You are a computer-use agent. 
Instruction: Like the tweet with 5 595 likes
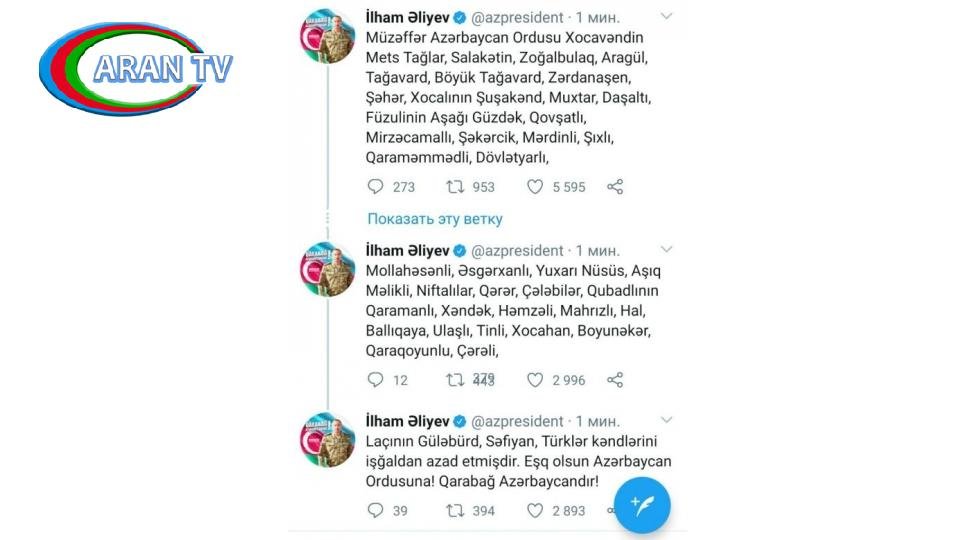pos(535,186)
